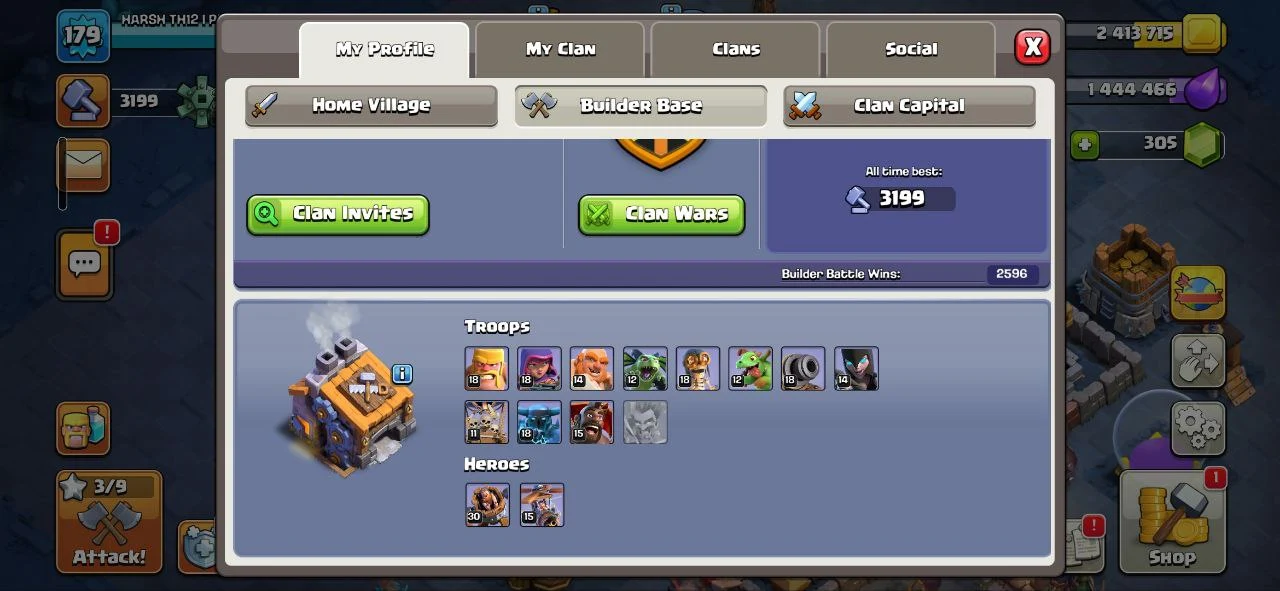Select the Home Village profile view
This screenshot has height=591, width=1280.
click(371, 106)
